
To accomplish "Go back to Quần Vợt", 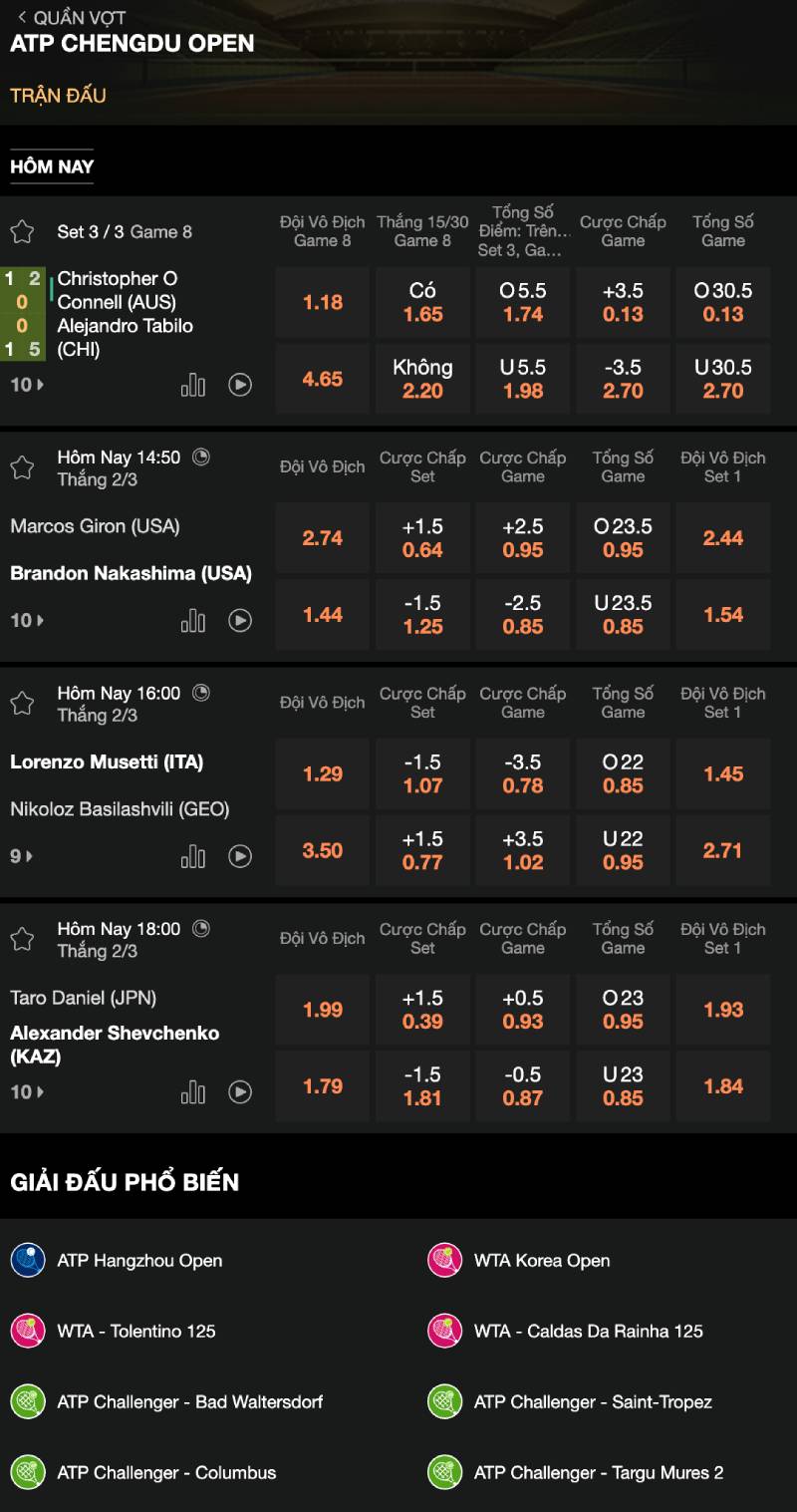I will 70,18.
